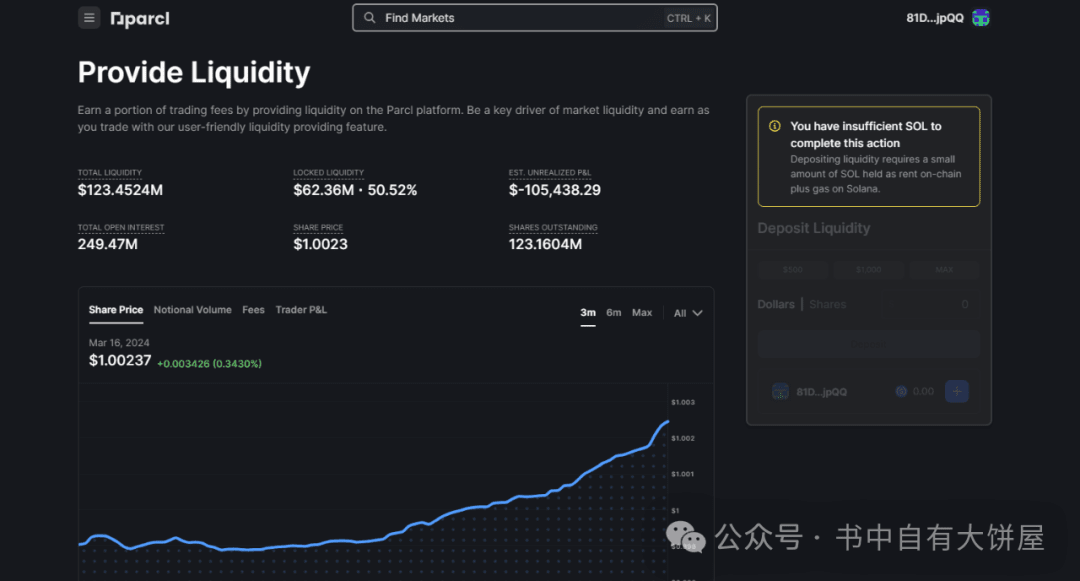Click the $1.001 axis label

point(683,474)
